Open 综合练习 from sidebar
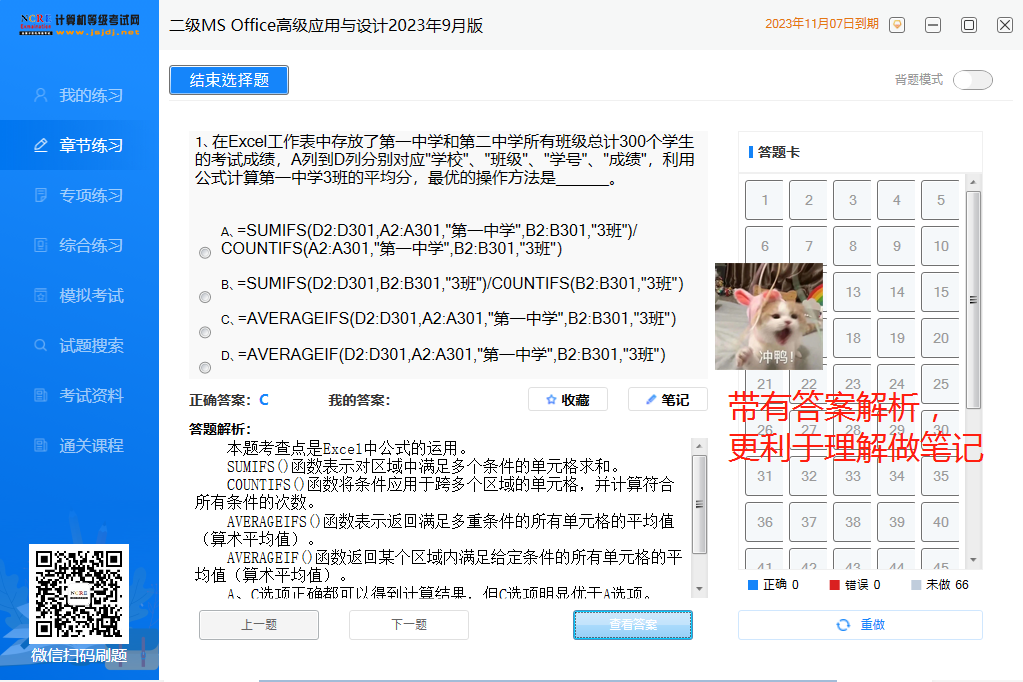The image size is (1023, 682). pyautogui.click(x=79, y=245)
